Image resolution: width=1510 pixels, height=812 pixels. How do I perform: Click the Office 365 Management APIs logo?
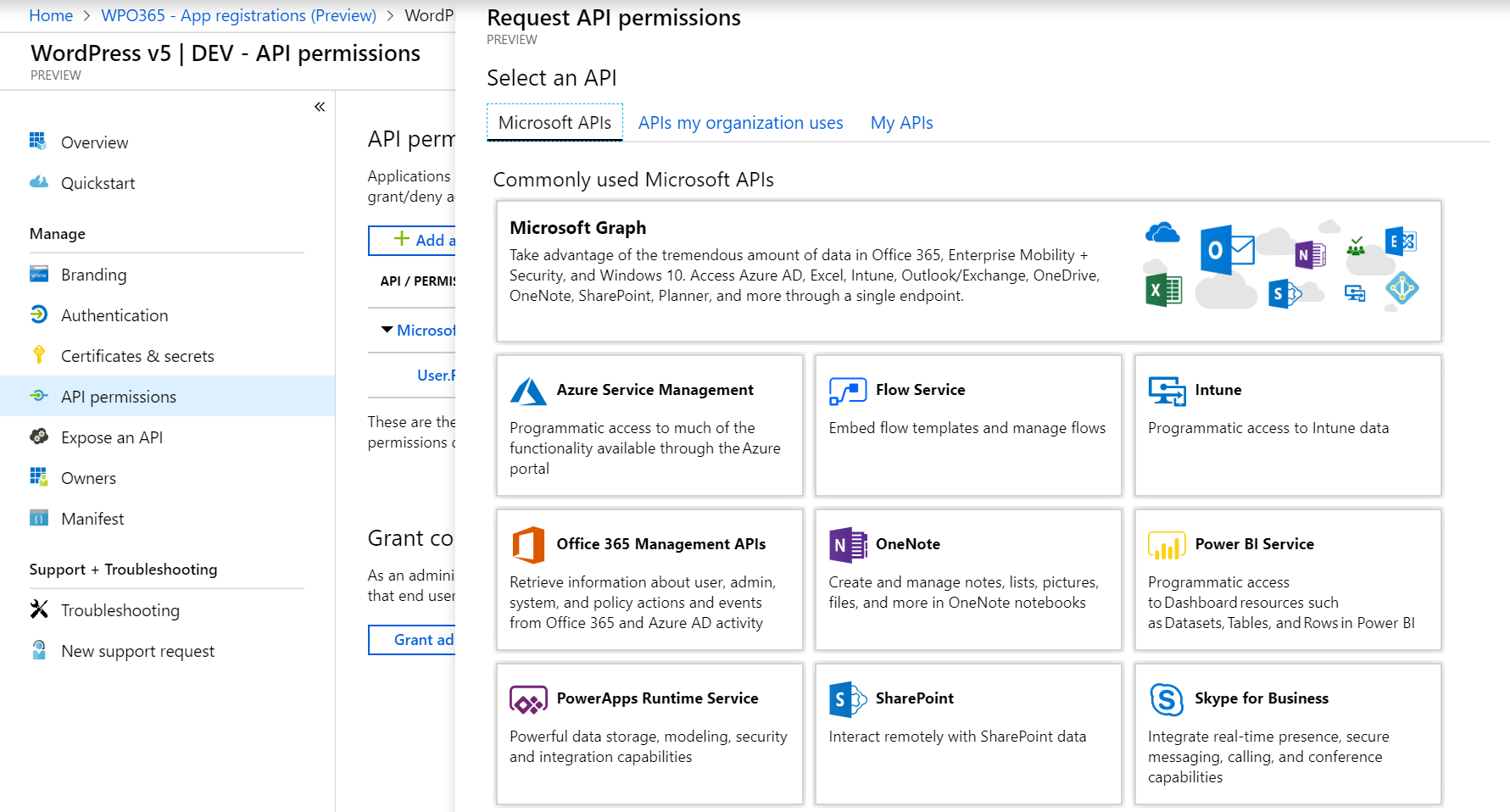[x=528, y=545]
